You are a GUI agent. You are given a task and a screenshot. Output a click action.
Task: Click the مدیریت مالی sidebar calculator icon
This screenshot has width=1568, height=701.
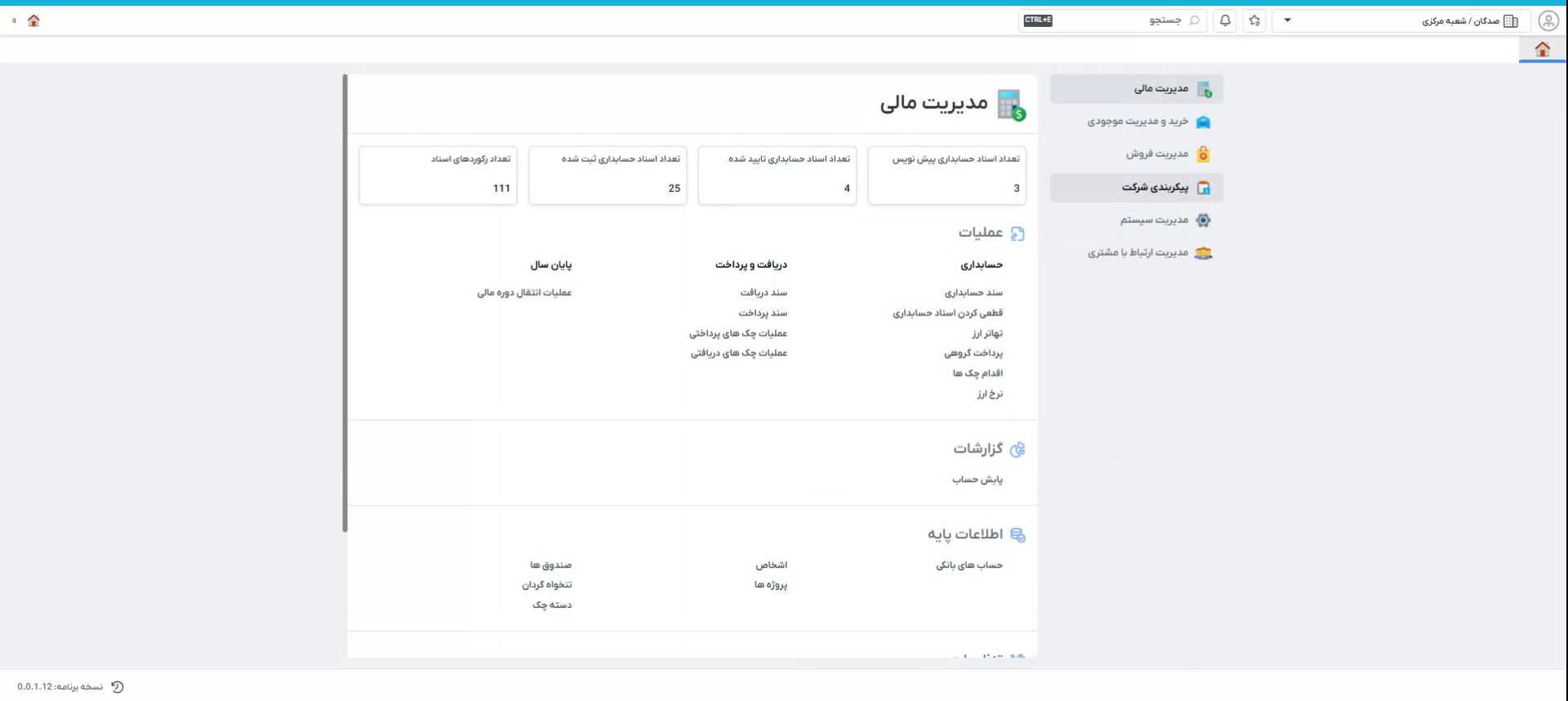(x=1204, y=89)
